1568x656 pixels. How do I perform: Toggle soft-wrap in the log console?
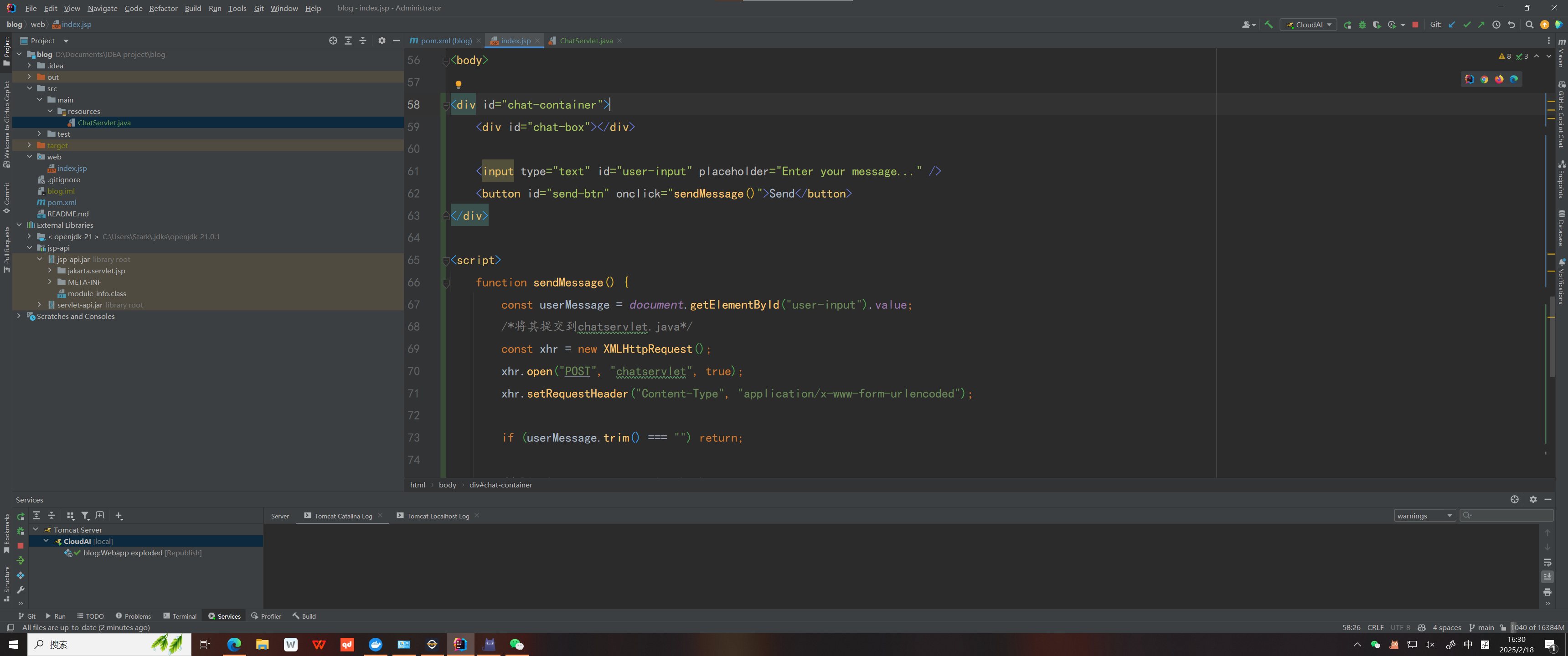point(1547,562)
